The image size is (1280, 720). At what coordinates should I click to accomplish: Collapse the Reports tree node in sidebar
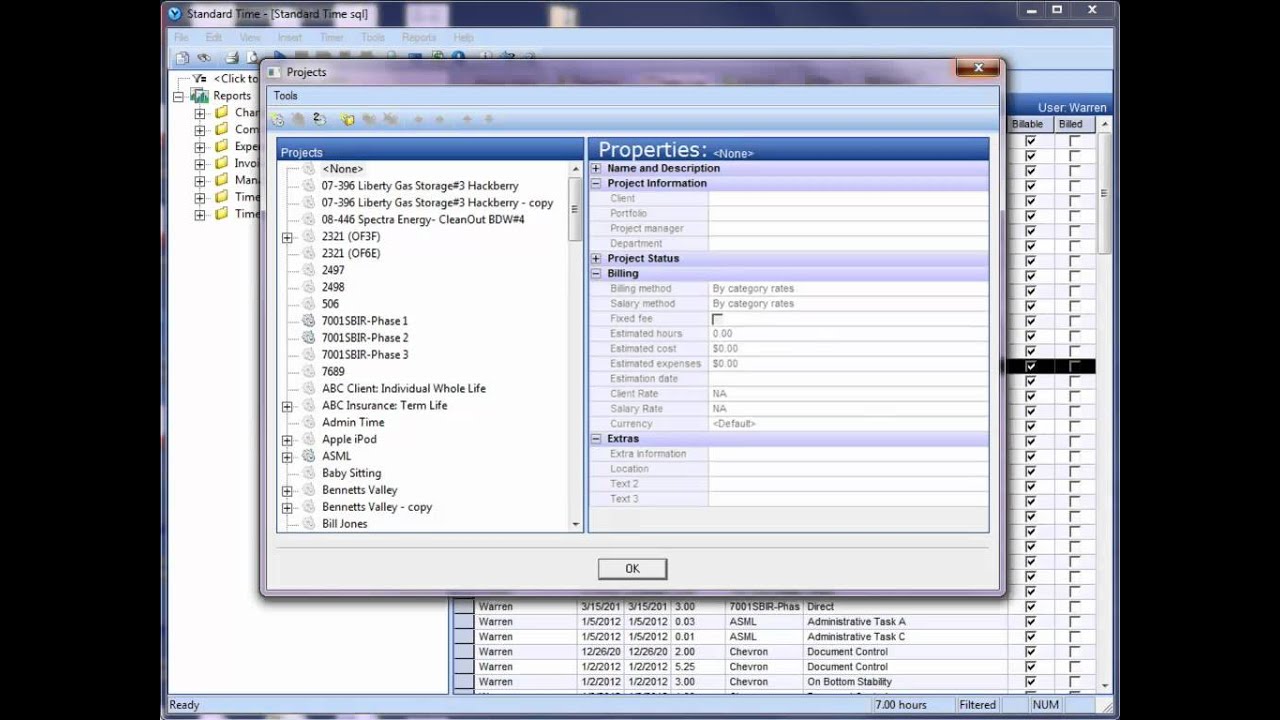[179, 96]
